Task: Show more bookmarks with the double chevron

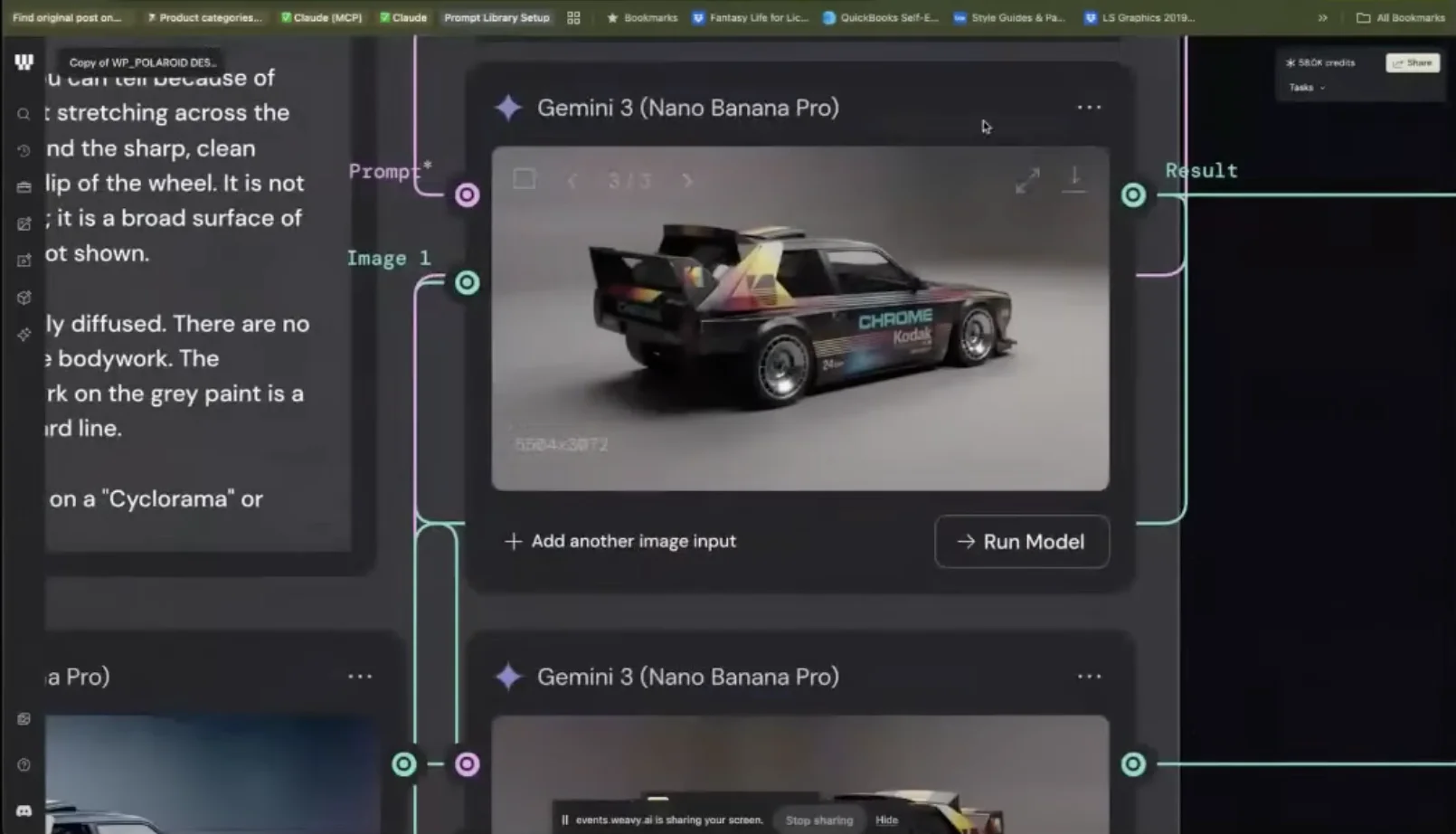Action: click(1322, 17)
